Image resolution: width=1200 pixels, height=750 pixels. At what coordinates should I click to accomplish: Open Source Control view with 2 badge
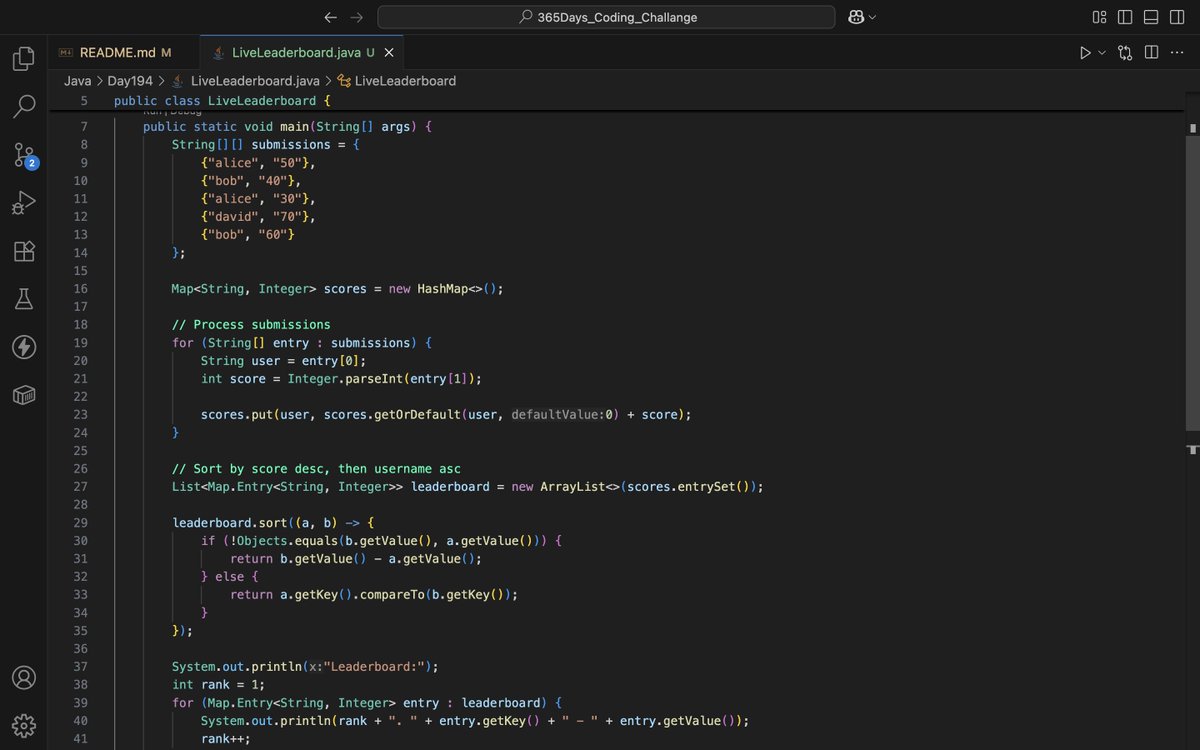[x=24, y=155]
